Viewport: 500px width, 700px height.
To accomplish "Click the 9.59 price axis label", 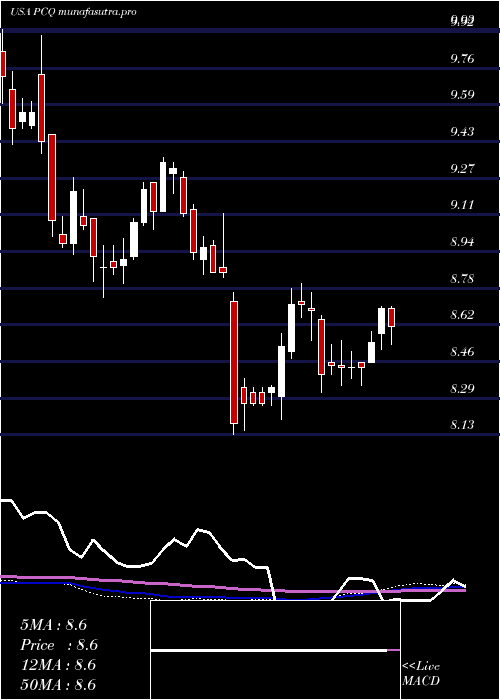I will point(462,95).
